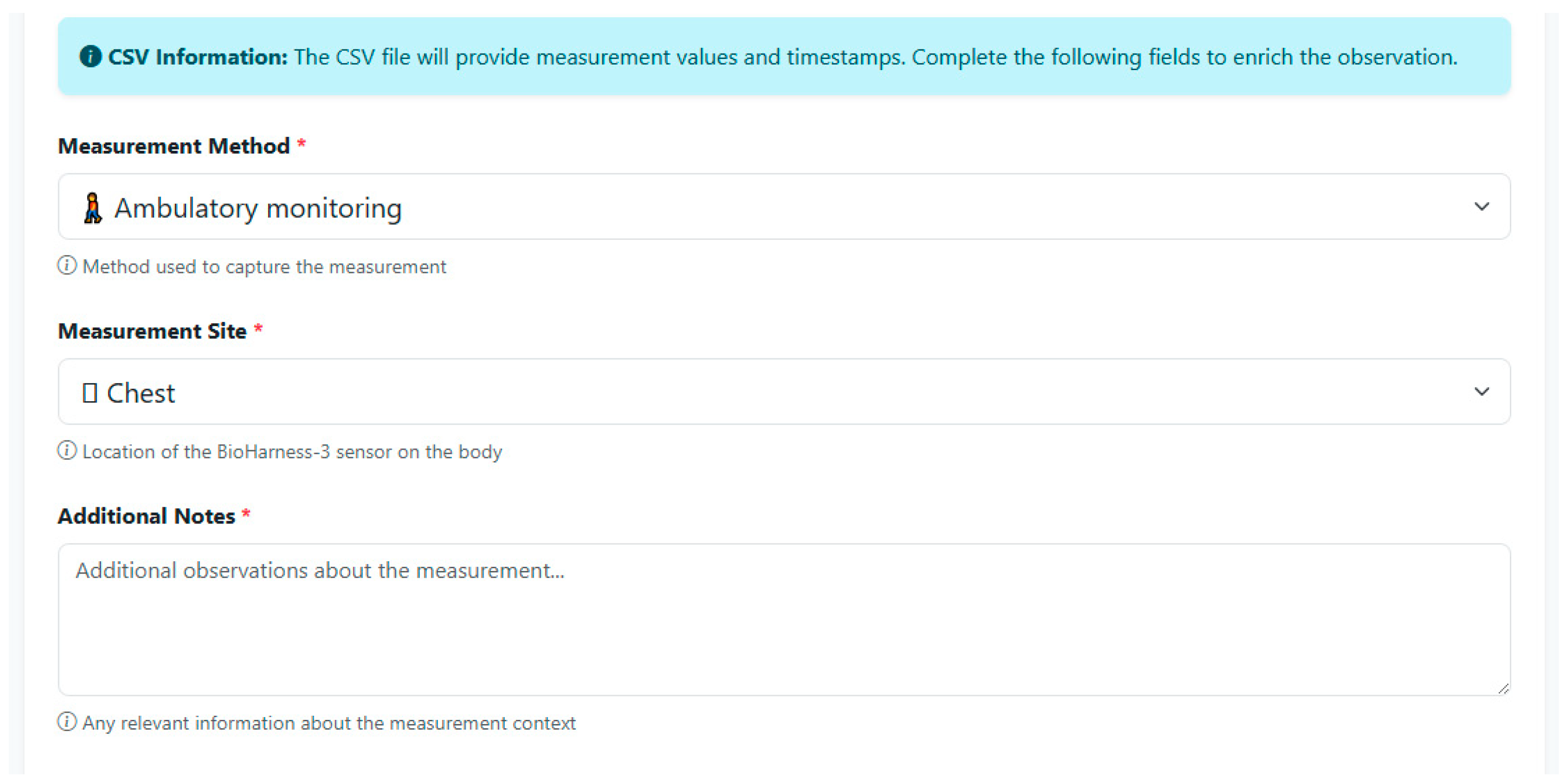1568x784 pixels.
Task: Click info icon beside 'Method used to capture'
Action: (67, 266)
